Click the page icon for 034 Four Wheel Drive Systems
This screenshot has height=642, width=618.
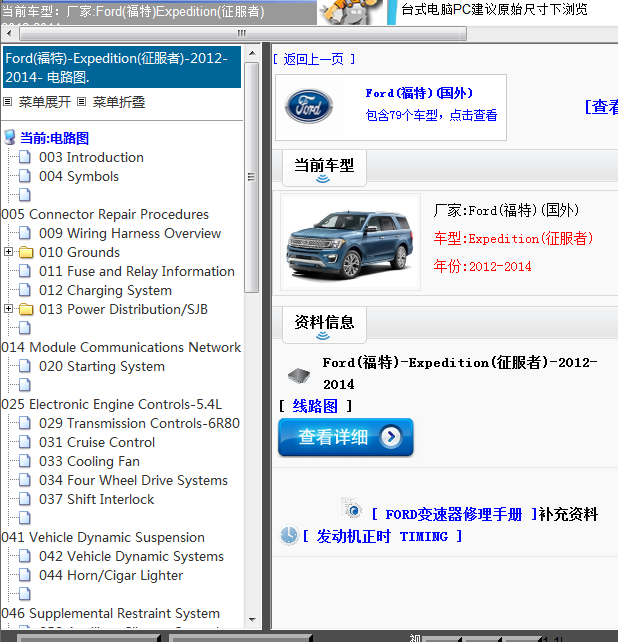click(25, 479)
